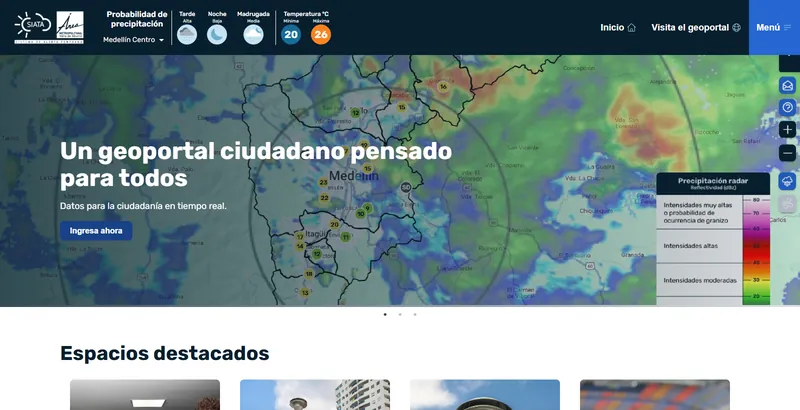The width and height of the screenshot is (800, 410).
Task: Click the Precipitación radar legend header
Action: click(x=713, y=183)
